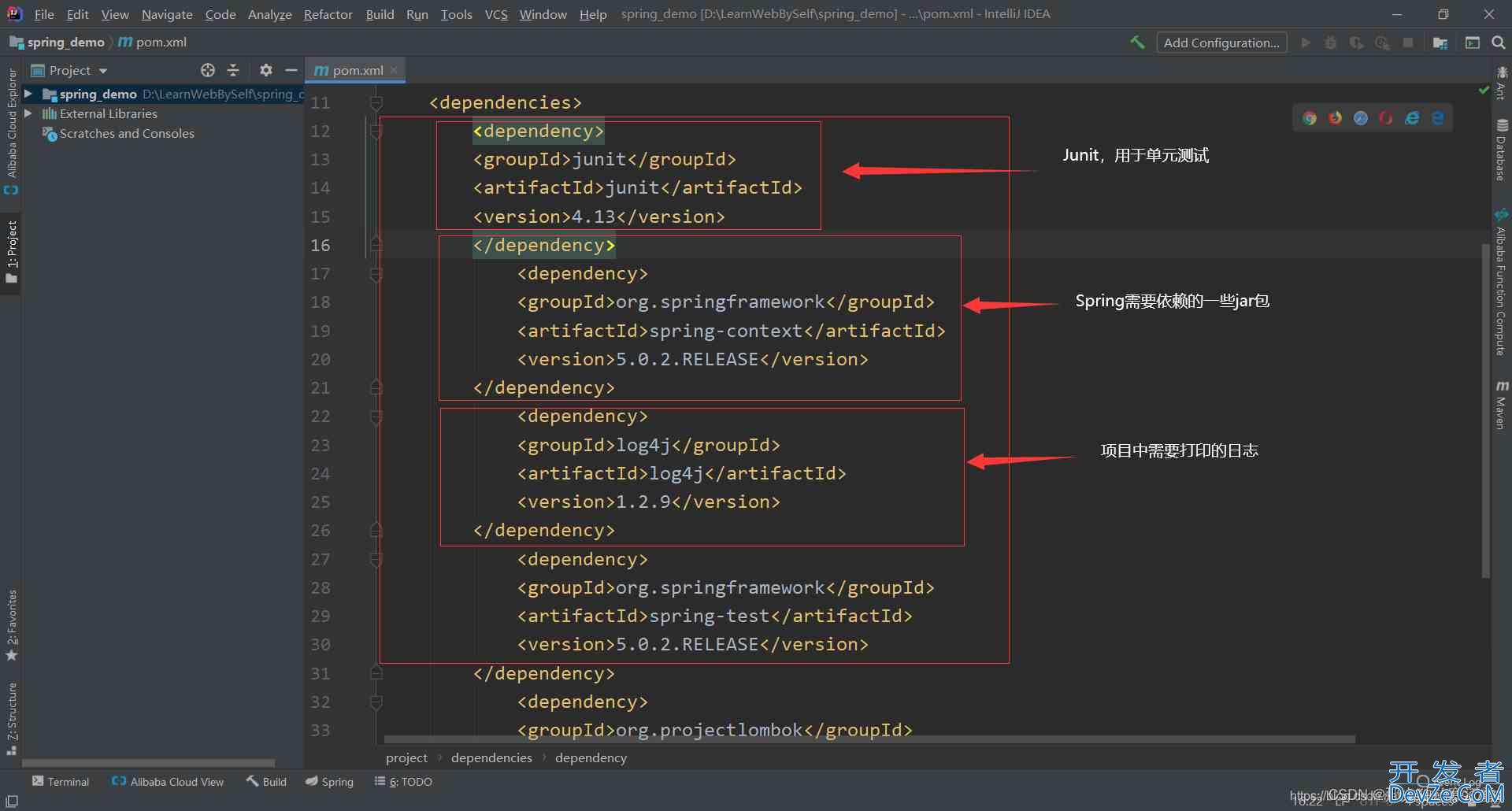This screenshot has height=811, width=1512.
Task: Collapse fold marker at line 12
Action: 376,131
